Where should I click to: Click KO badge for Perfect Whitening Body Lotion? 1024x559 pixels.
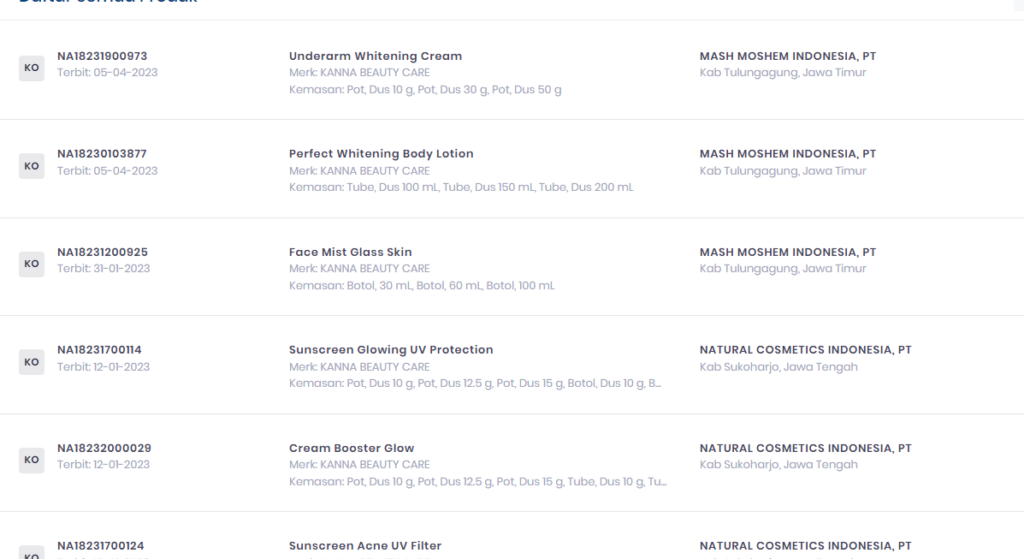tap(31, 166)
